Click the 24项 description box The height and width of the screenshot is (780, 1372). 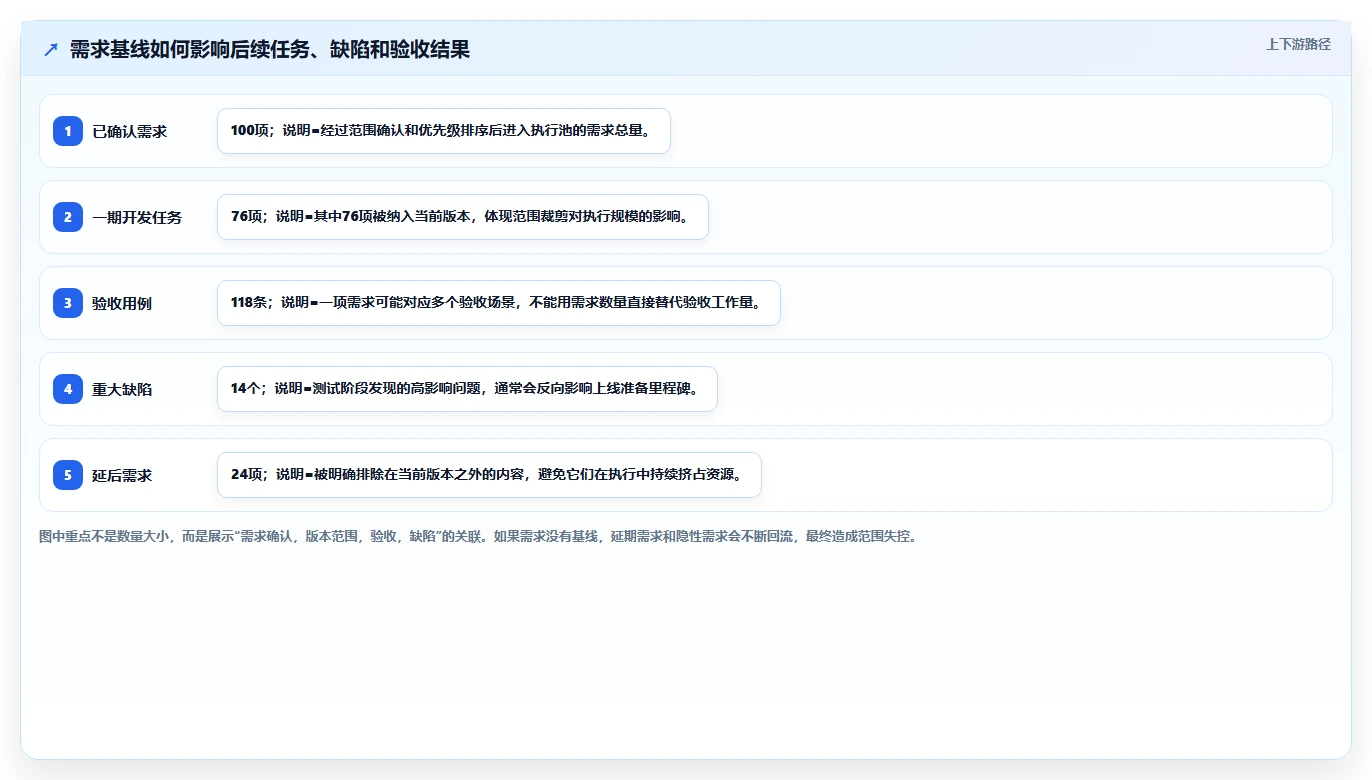pyautogui.click(x=489, y=475)
